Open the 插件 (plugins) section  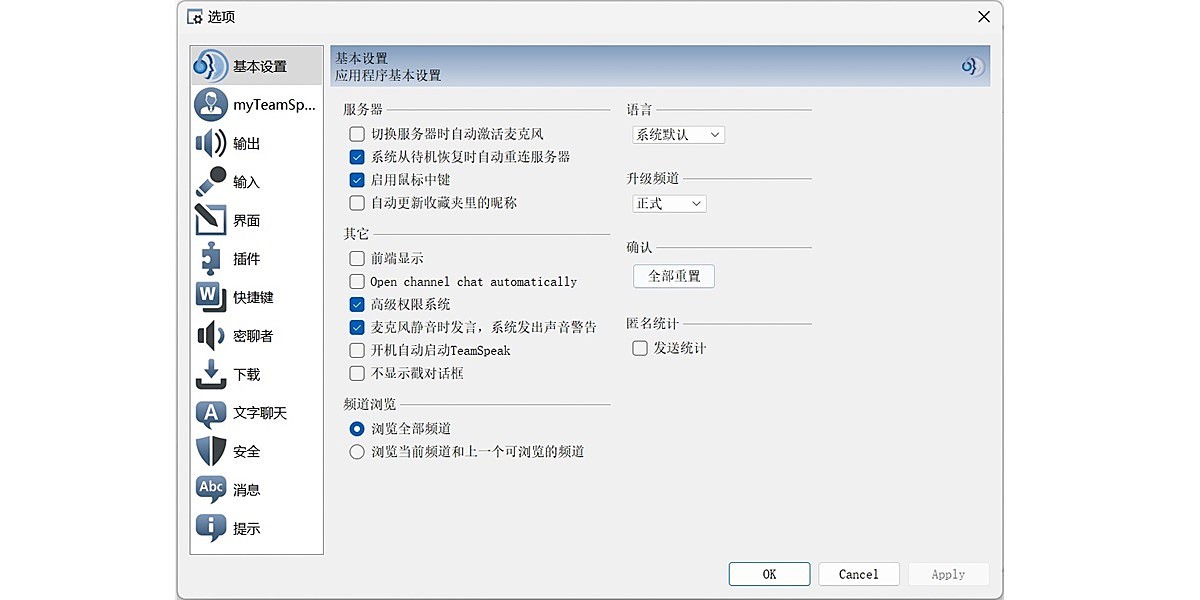[244, 258]
